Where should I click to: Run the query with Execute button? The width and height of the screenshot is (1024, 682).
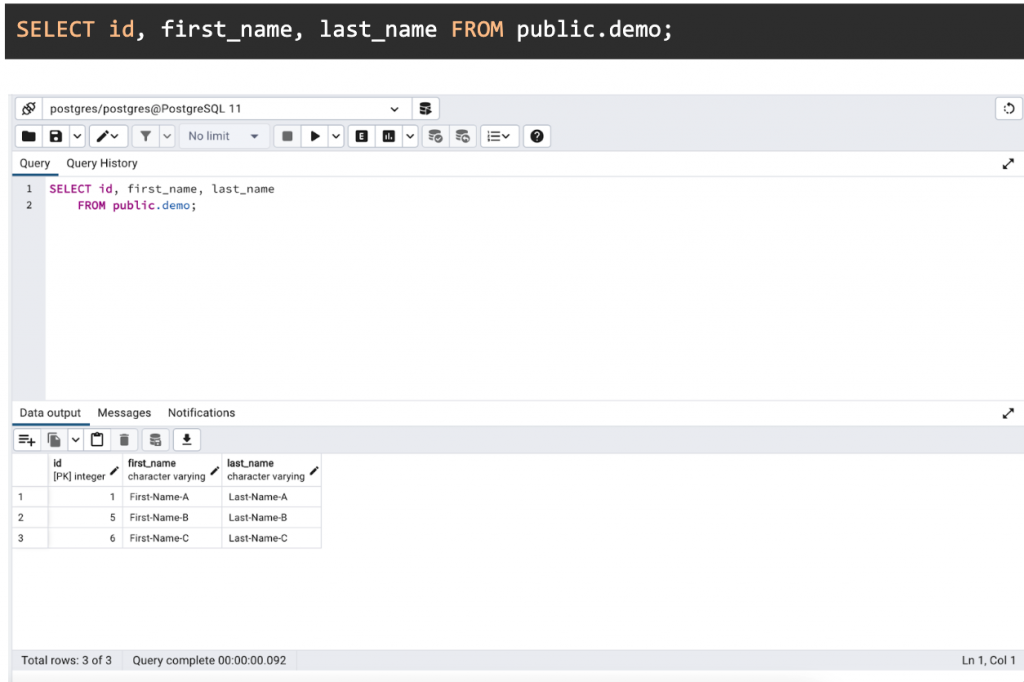pos(315,136)
